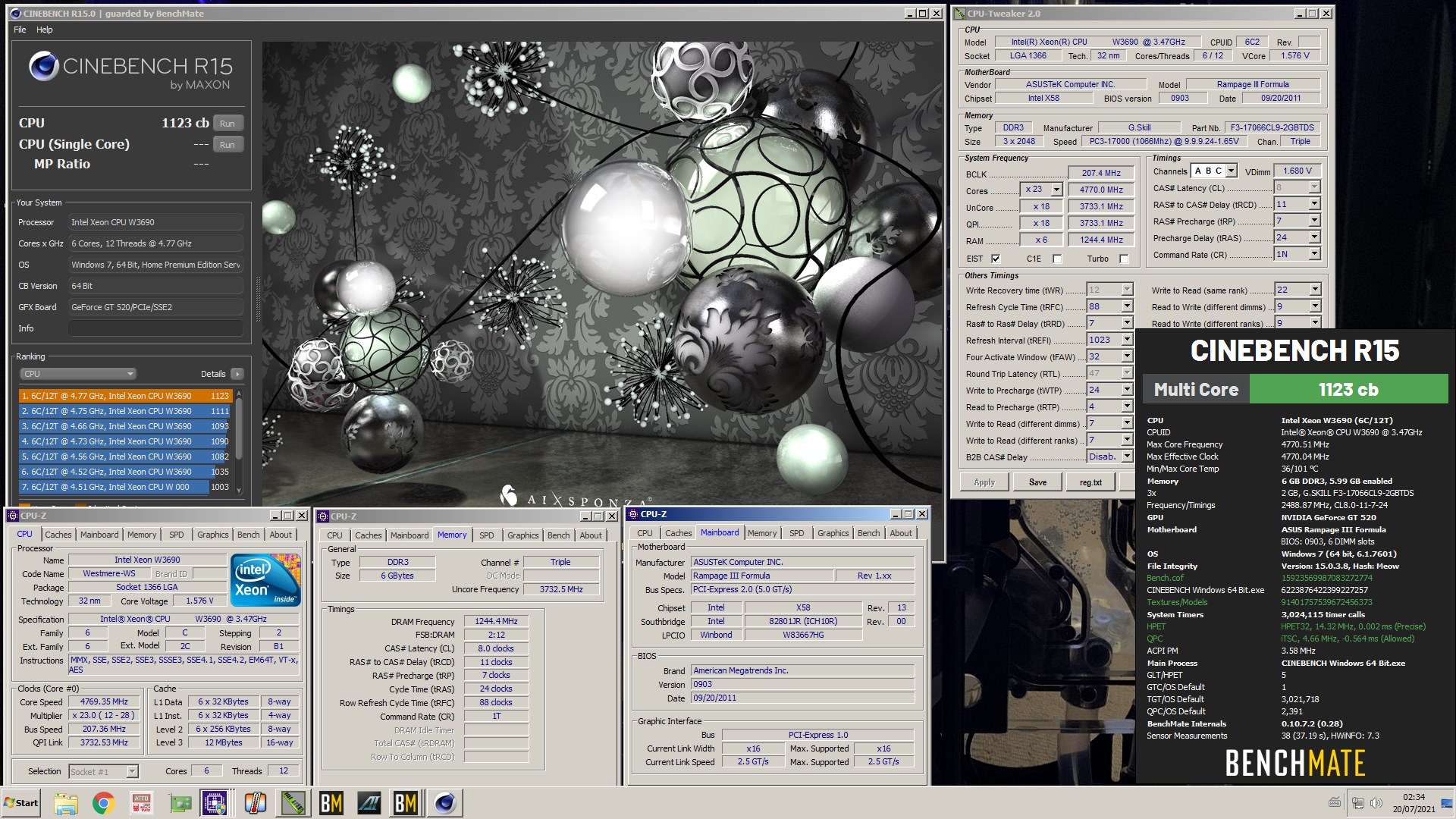This screenshot has width=1456, height=819.
Task: Open the network connection tray icon
Action: 1358,802
